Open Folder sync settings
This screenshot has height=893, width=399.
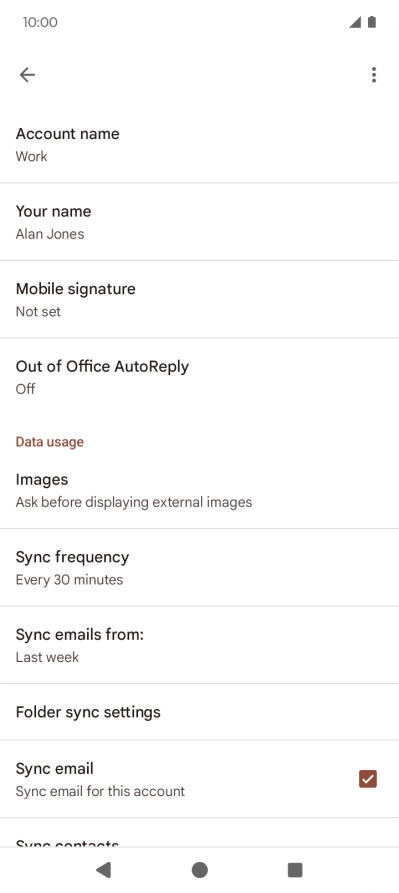click(x=199, y=712)
